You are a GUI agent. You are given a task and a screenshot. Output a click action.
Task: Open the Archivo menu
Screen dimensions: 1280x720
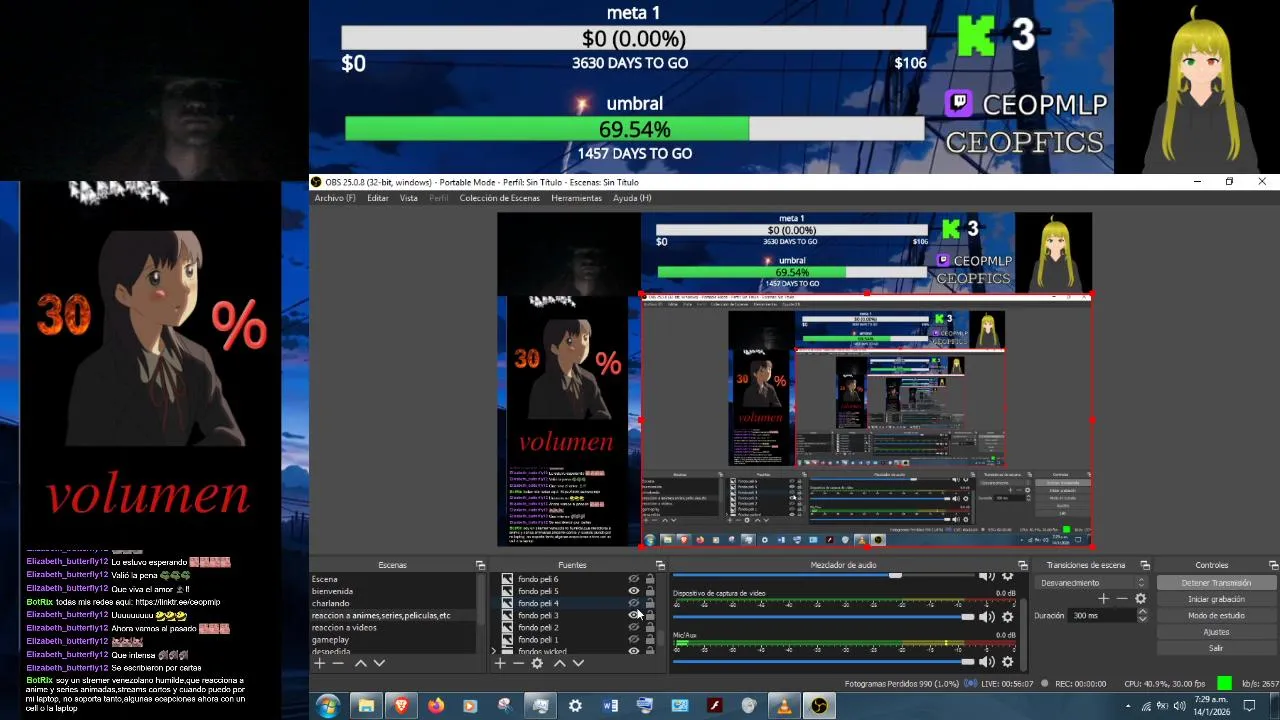coord(335,198)
